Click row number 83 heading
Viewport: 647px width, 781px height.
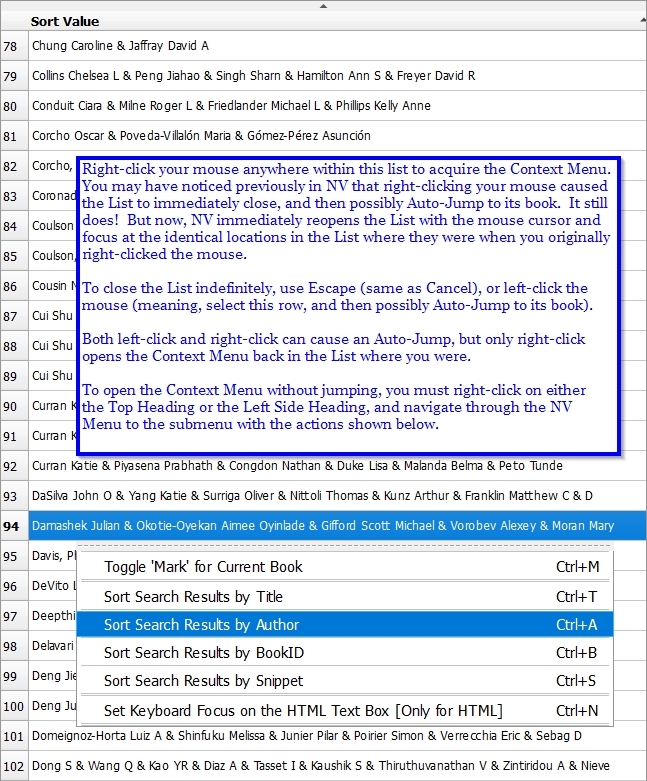coord(14,196)
